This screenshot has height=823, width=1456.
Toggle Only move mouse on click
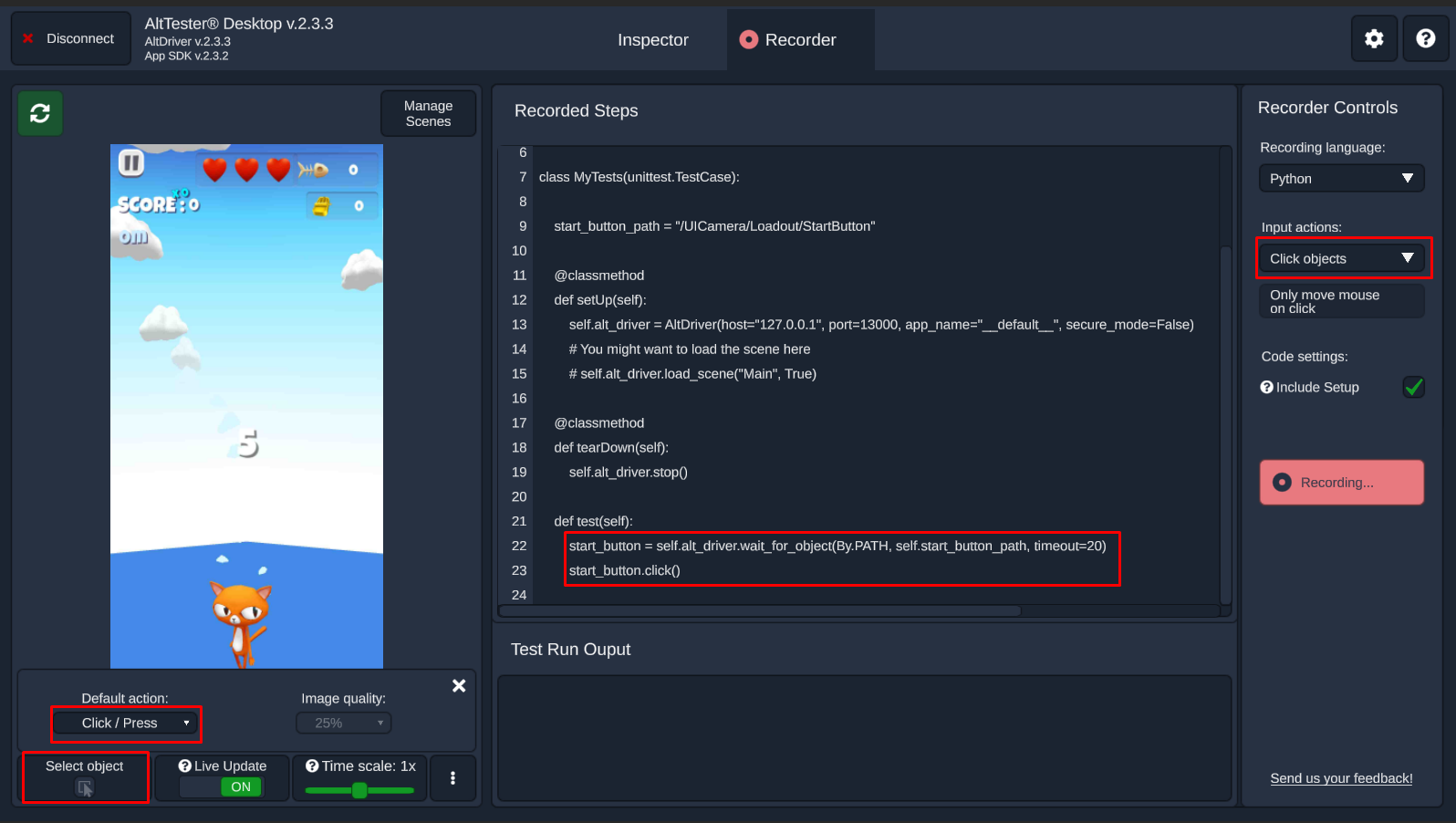click(x=1341, y=301)
